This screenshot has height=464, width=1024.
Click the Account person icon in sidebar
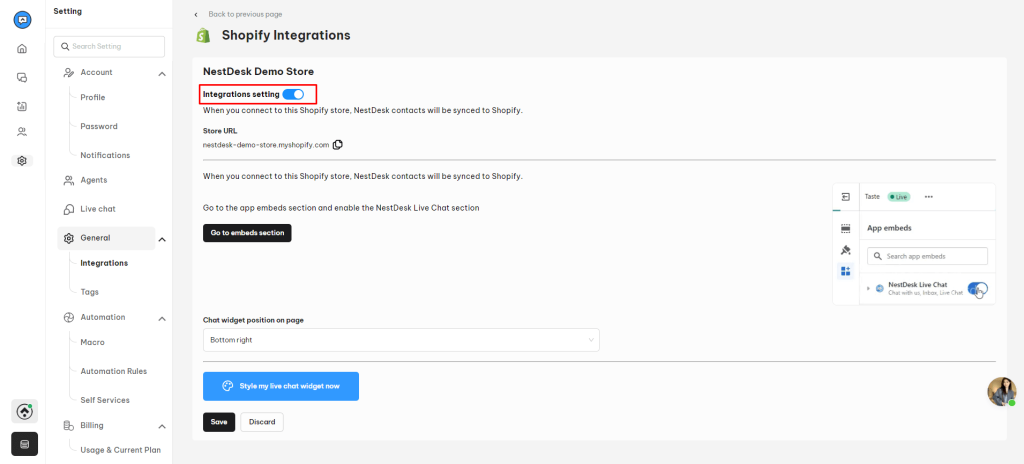pyautogui.click(x=69, y=73)
